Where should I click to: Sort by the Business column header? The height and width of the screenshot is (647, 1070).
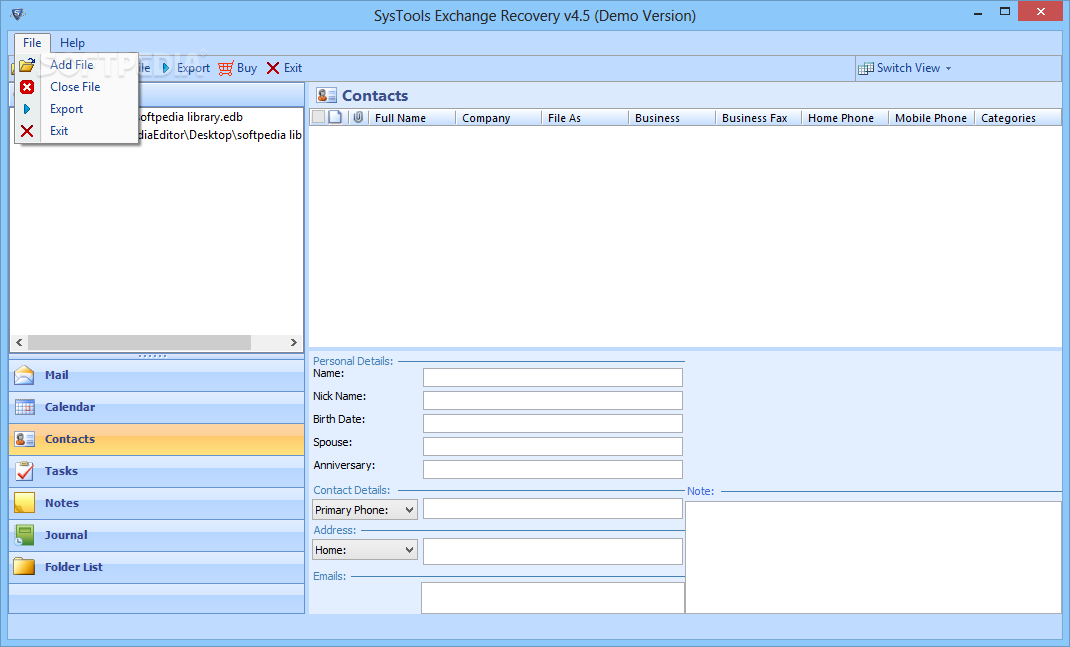[671, 117]
